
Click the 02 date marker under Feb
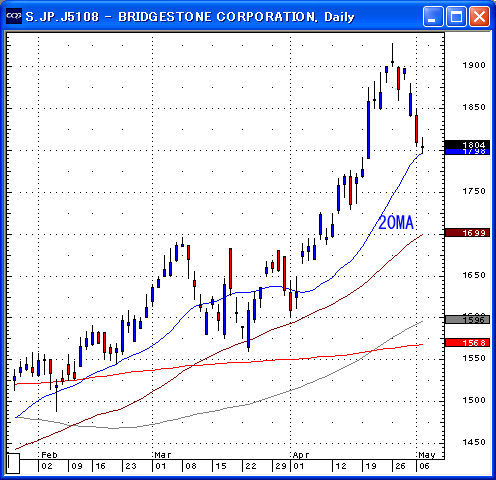point(47,466)
